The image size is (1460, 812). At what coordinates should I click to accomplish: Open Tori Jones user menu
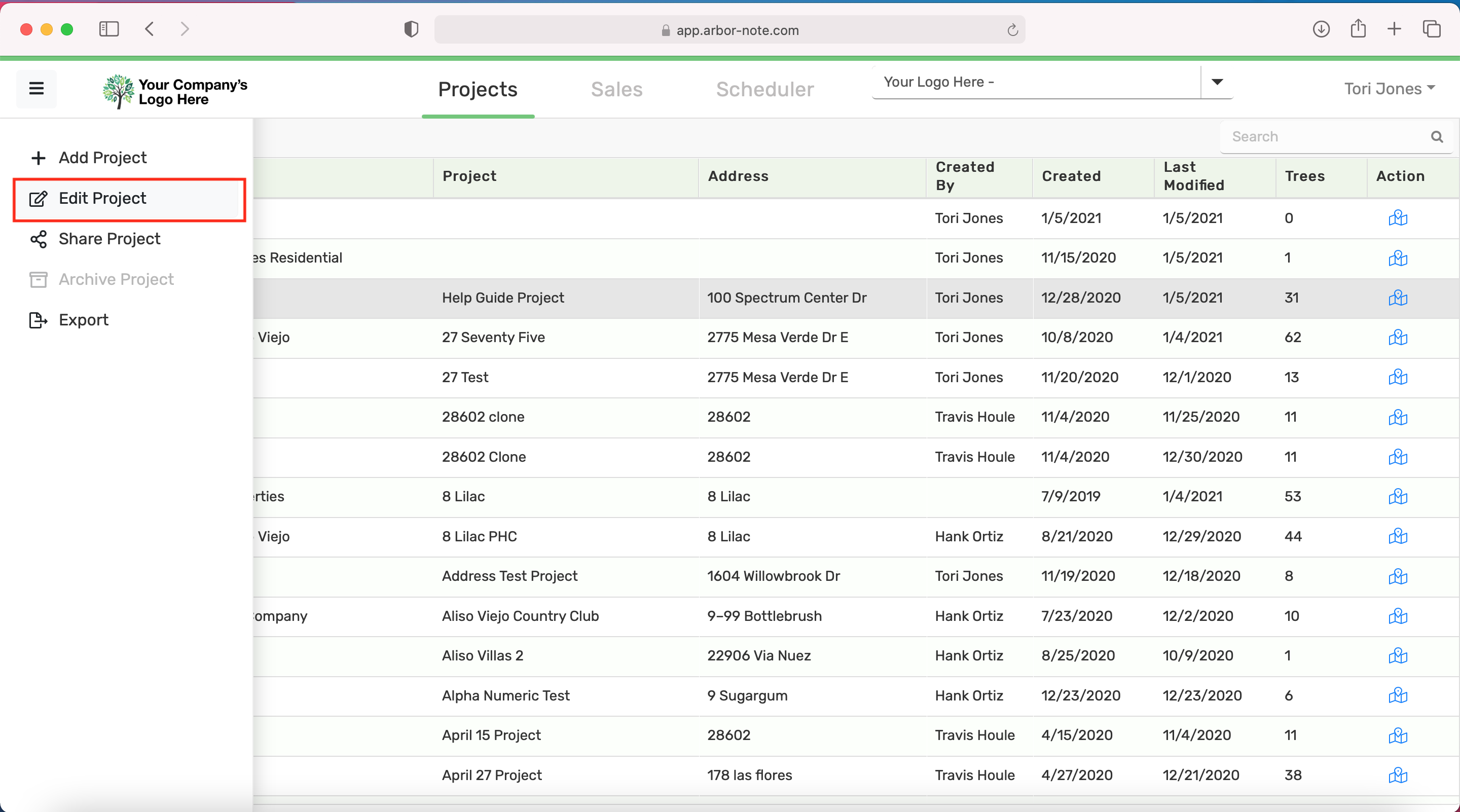point(1390,88)
